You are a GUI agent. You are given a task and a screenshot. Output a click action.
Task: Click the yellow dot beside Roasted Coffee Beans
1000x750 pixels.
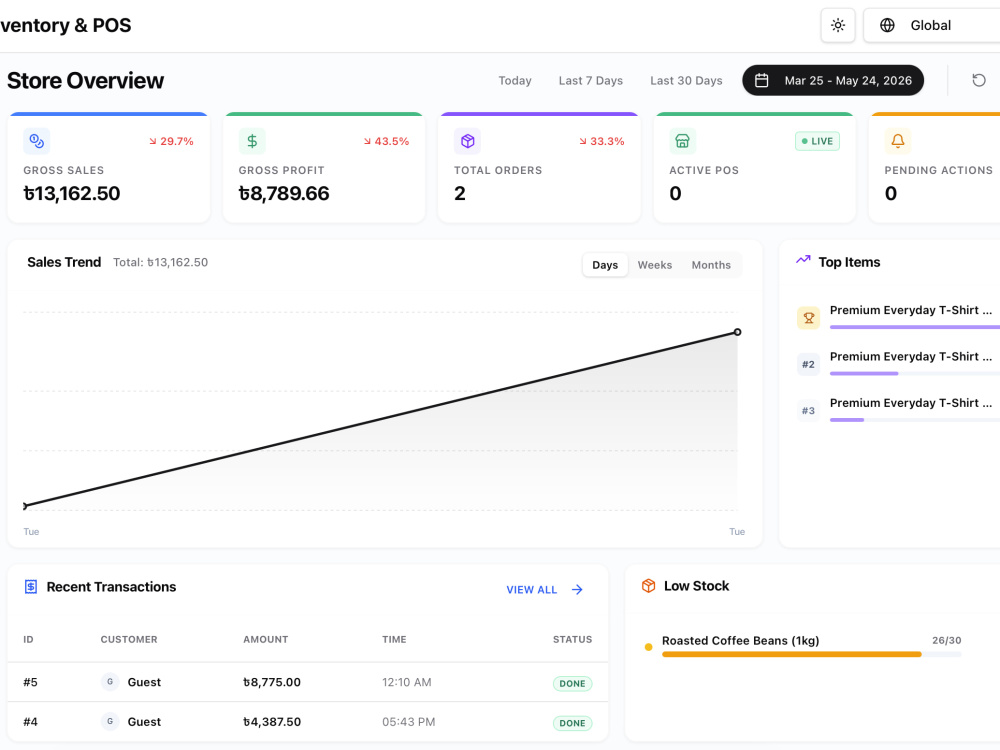point(649,647)
